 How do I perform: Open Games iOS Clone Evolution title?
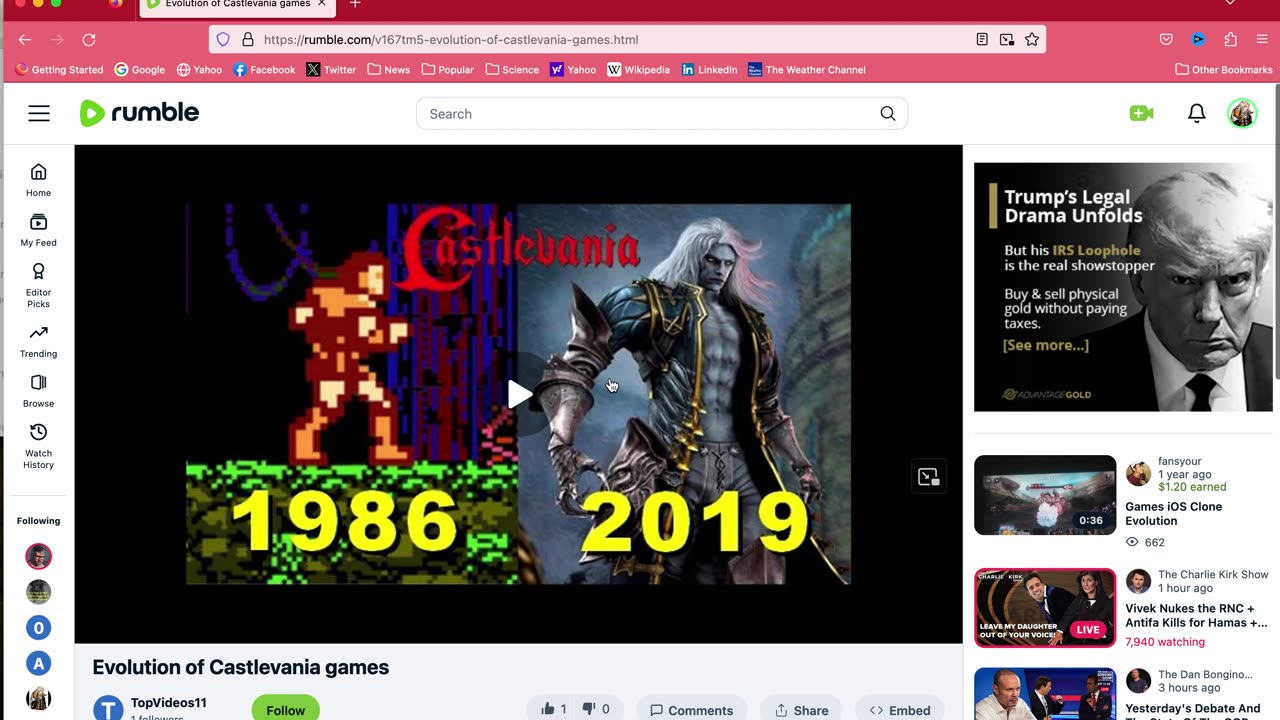click(x=1173, y=514)
